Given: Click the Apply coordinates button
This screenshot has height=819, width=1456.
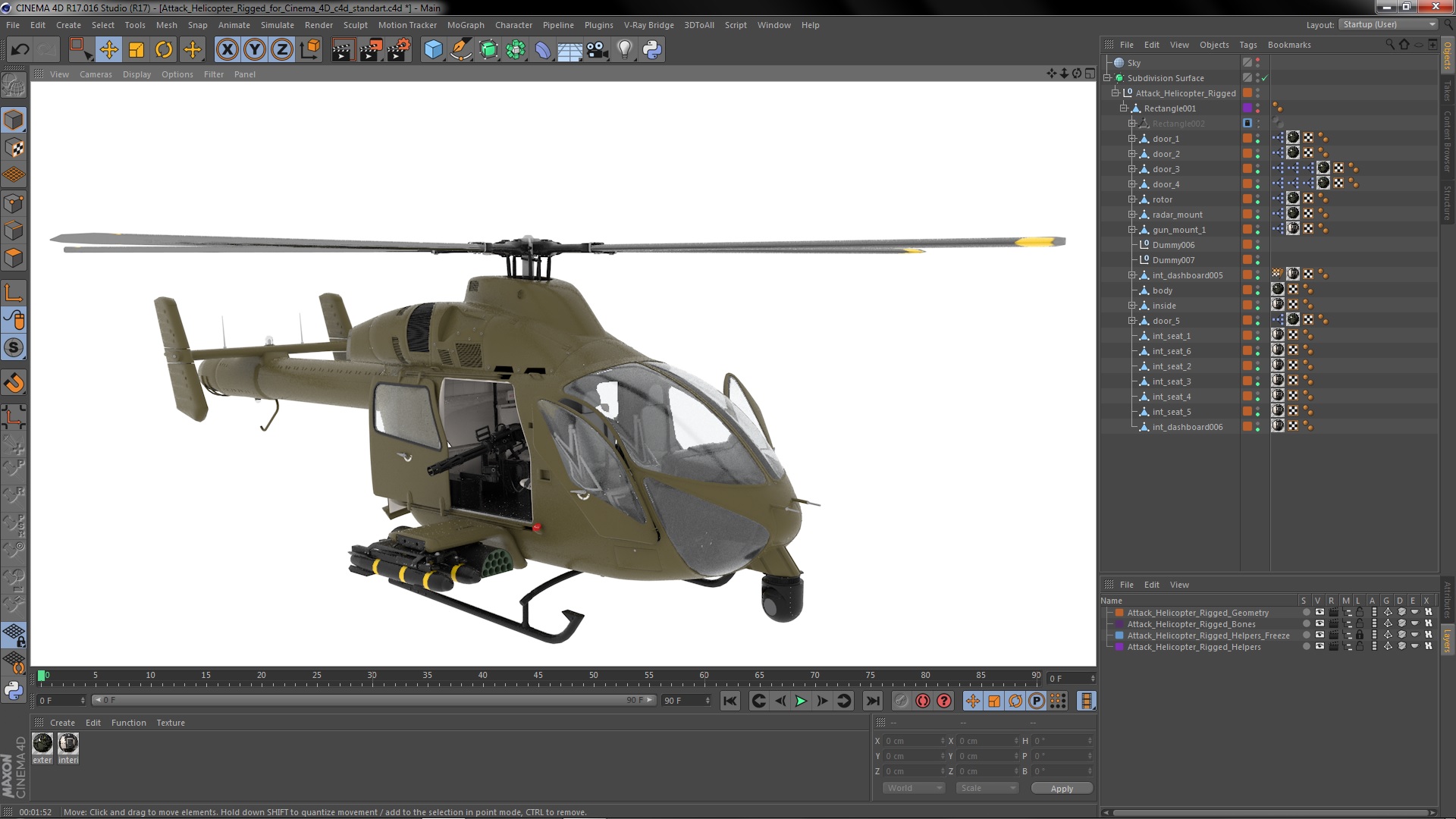Looking at the screenshot, I should pyautogui.click(x=1061, y=788).
